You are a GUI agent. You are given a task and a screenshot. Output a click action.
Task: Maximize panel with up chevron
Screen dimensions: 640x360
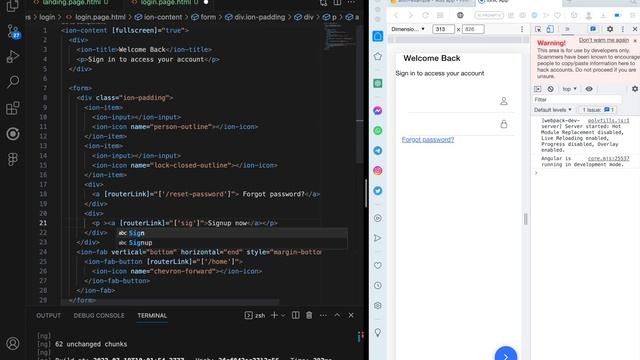337,315
